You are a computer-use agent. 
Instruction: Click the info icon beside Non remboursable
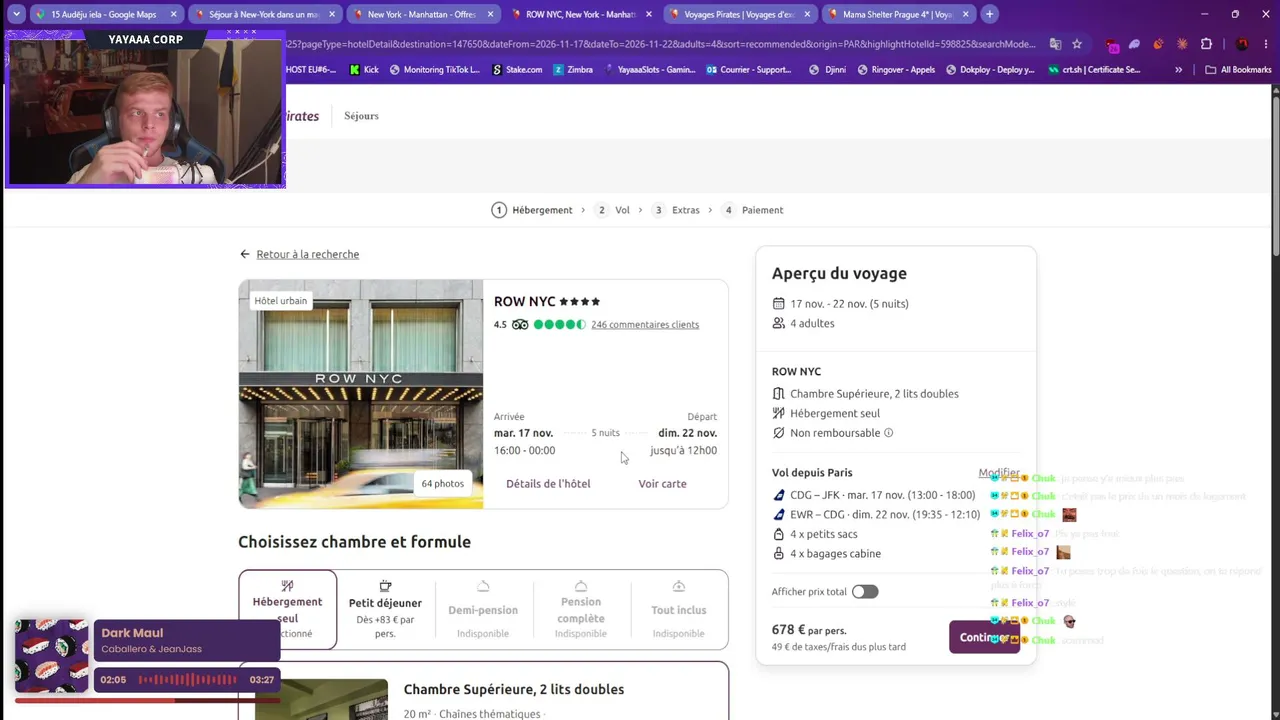click(x=888, y=433)
